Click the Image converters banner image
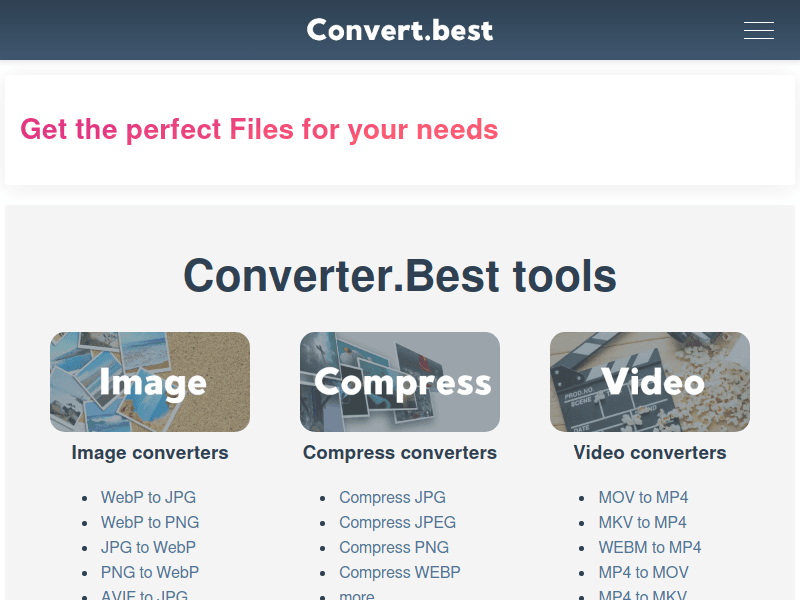 click(150, 381)
